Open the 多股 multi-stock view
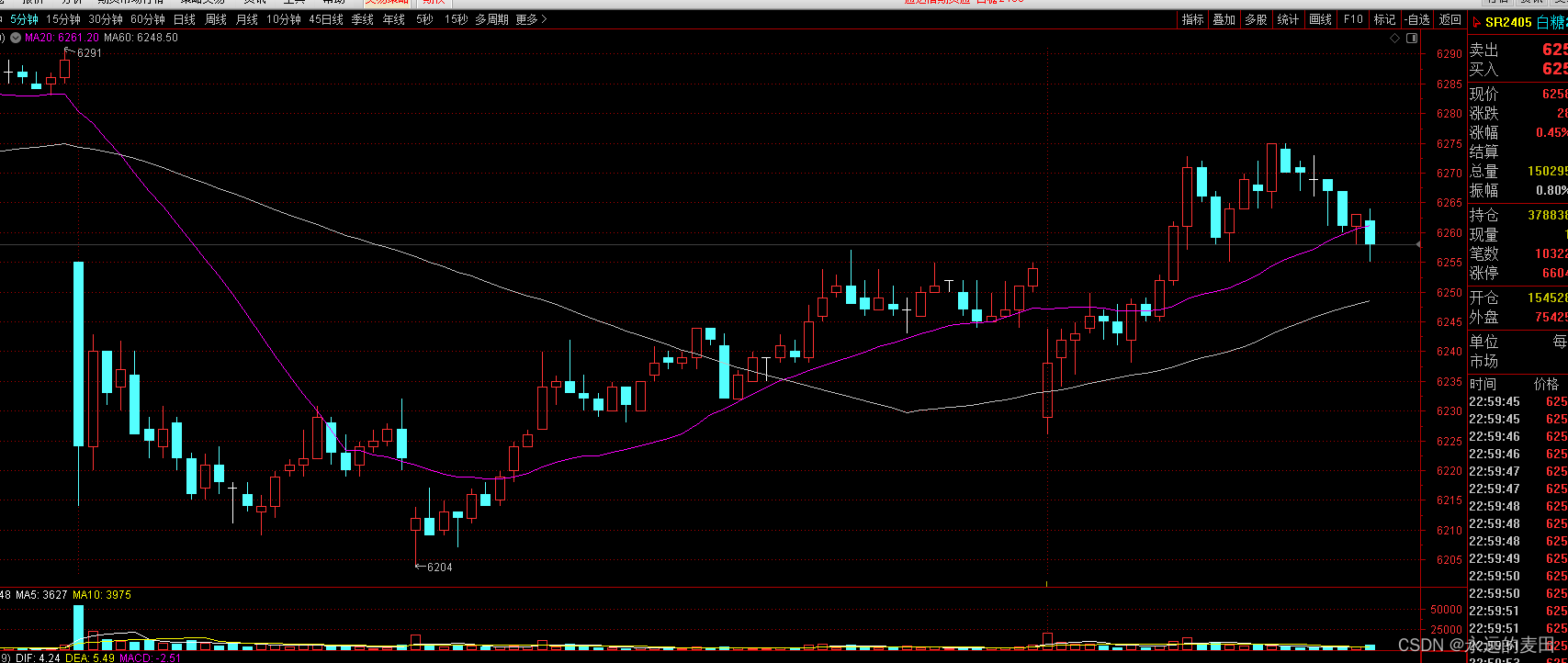Viewport: 1568px width, 663px height. coord(1256,19)
